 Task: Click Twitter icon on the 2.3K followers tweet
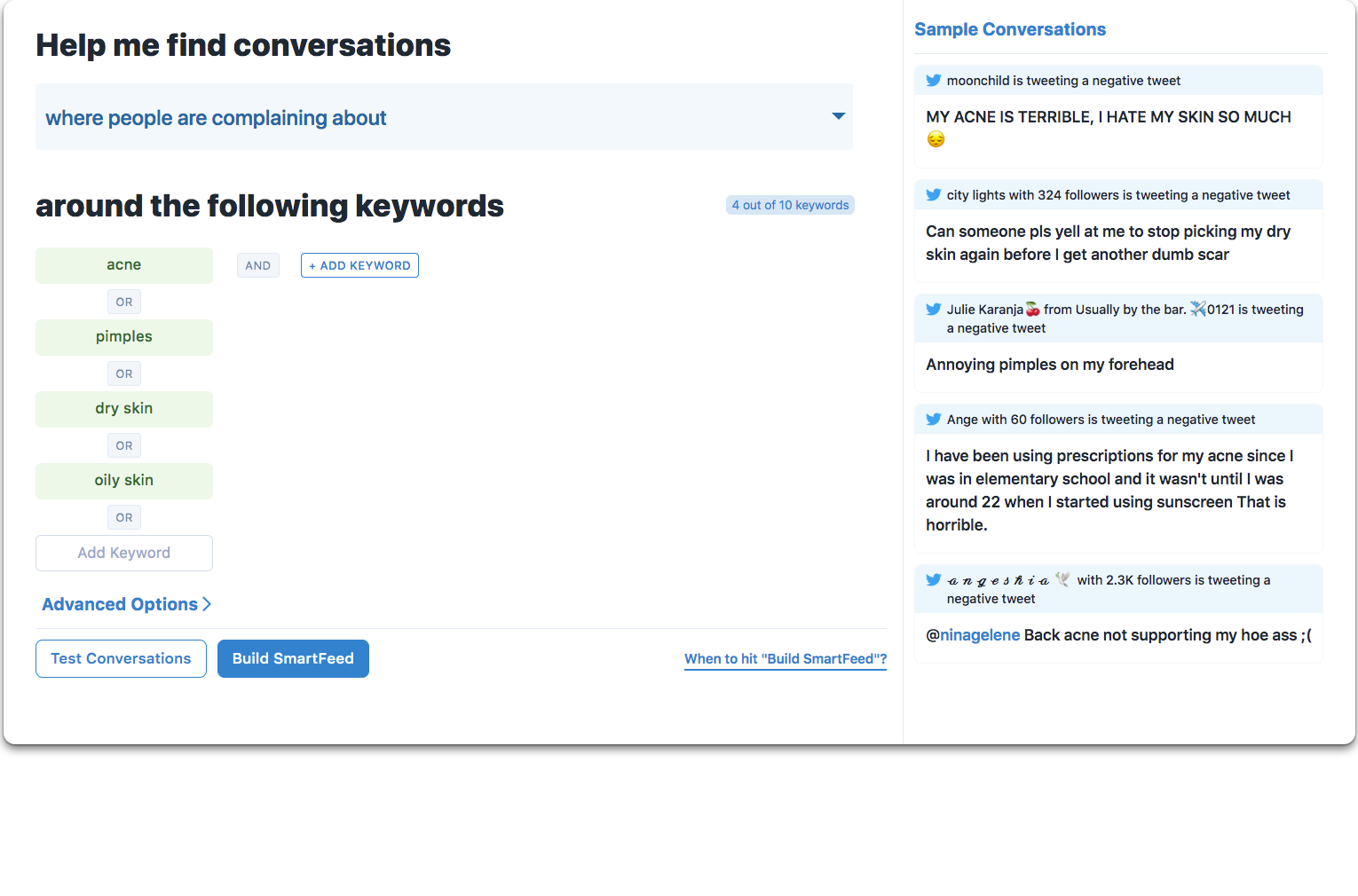coord(934,580)
